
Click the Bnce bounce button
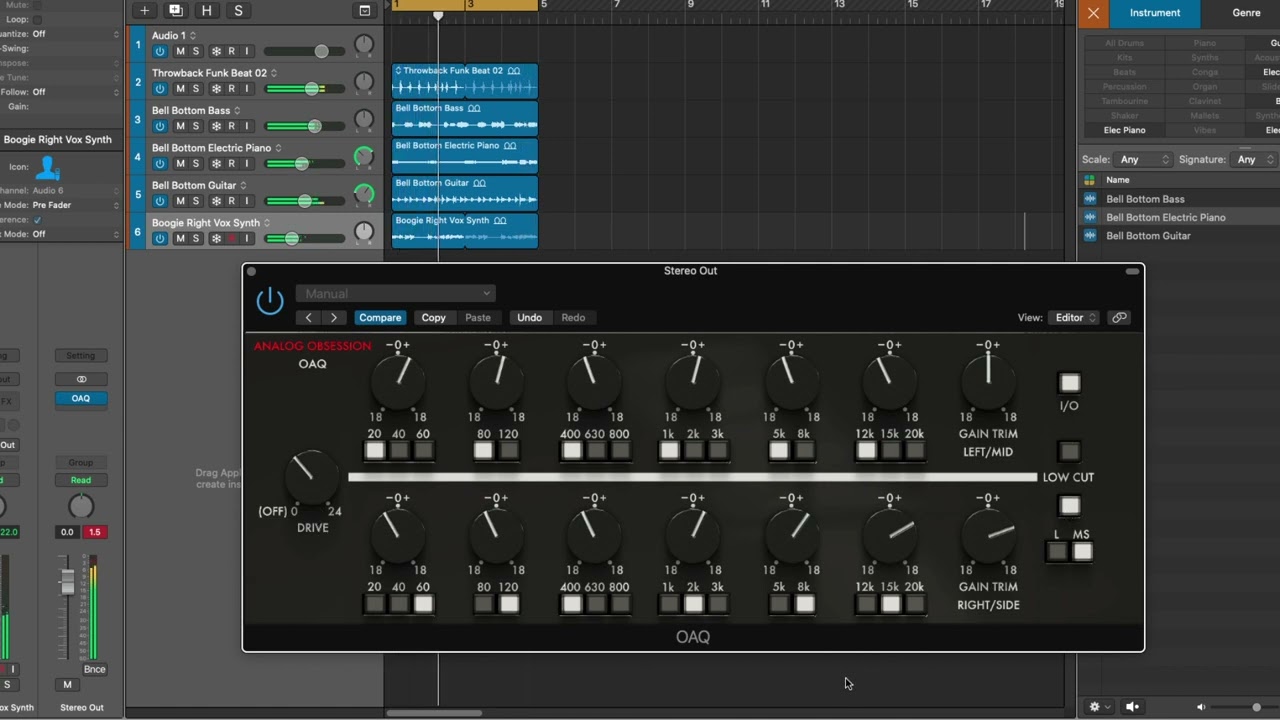click(94, 669)
